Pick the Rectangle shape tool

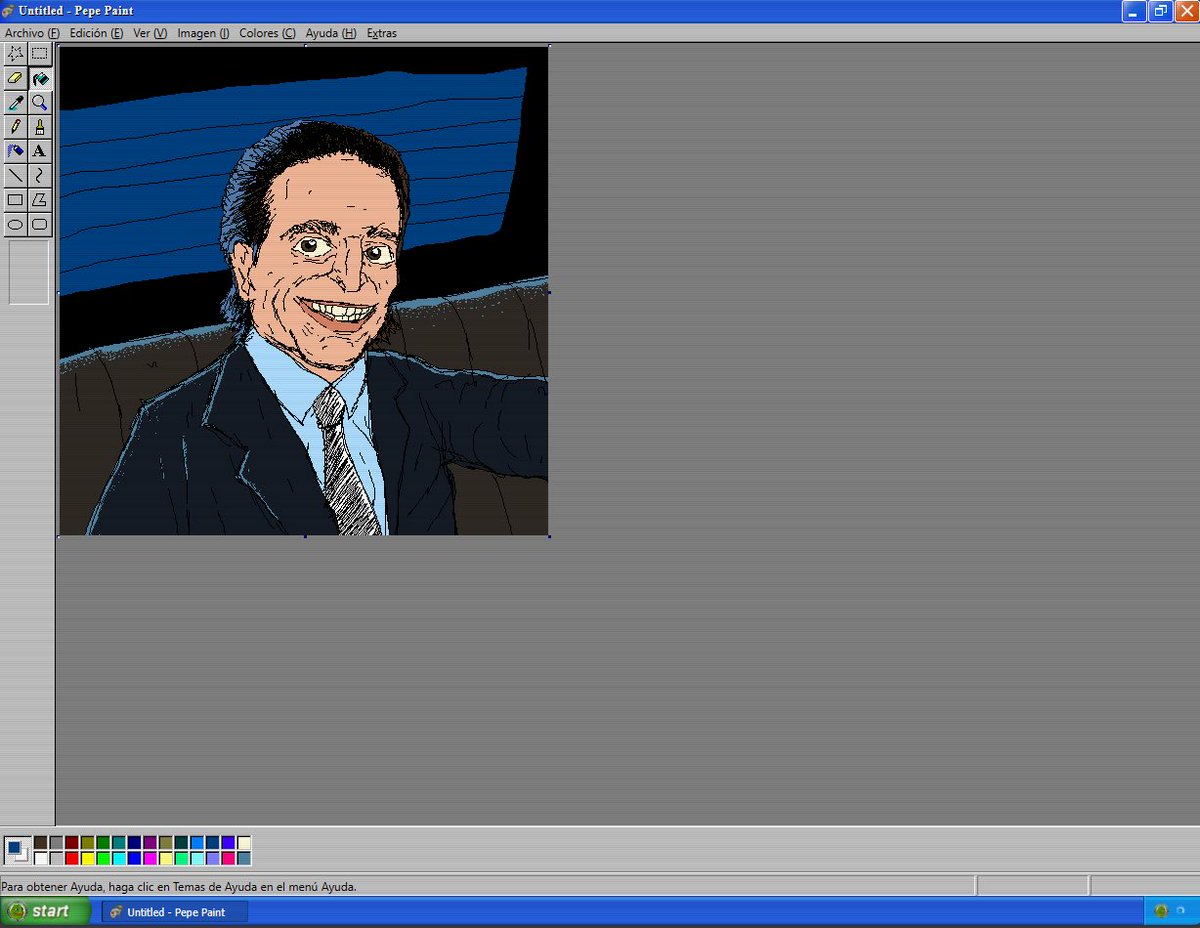click(15, 200)
